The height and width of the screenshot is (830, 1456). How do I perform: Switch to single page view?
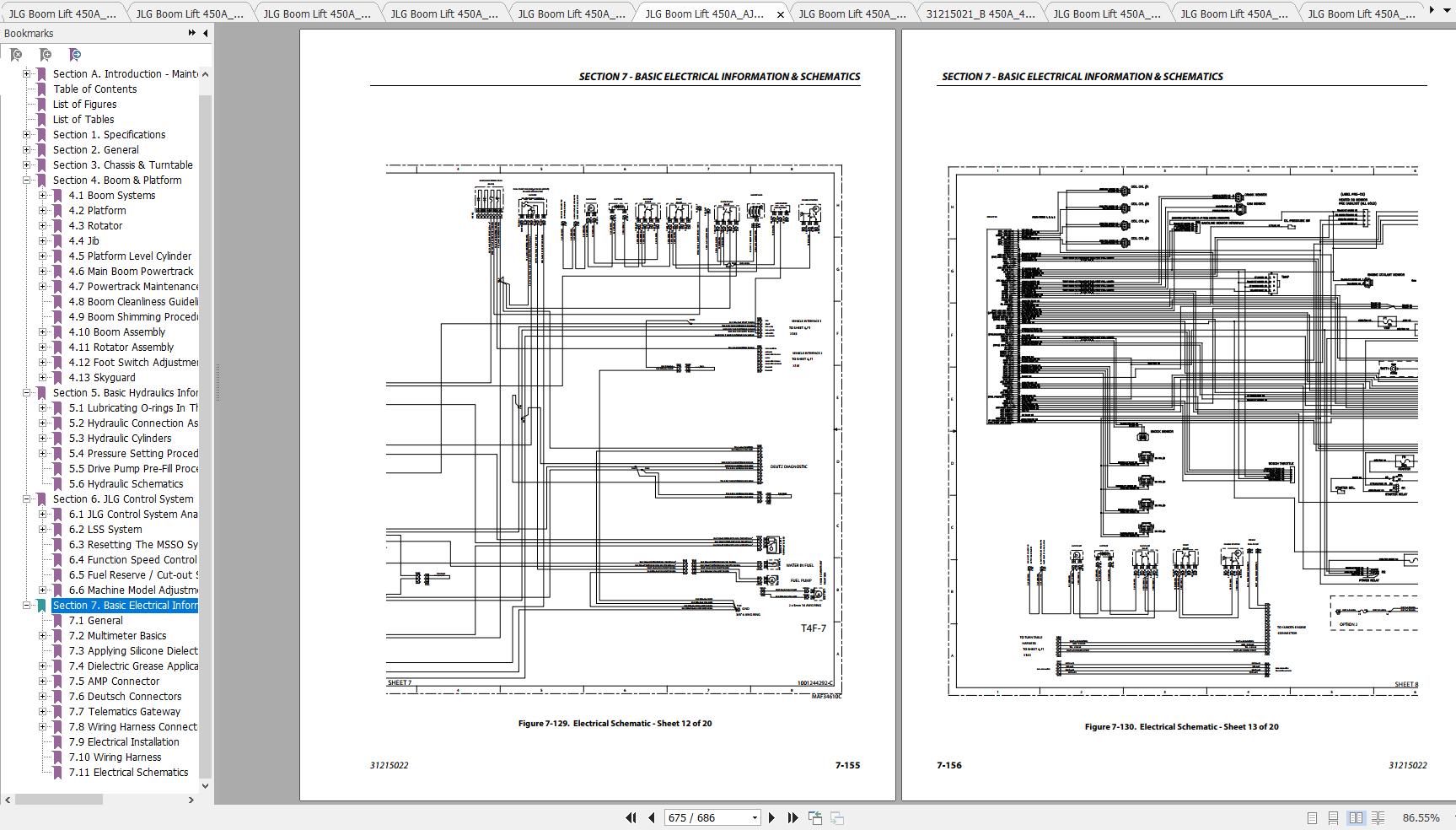1312,817
